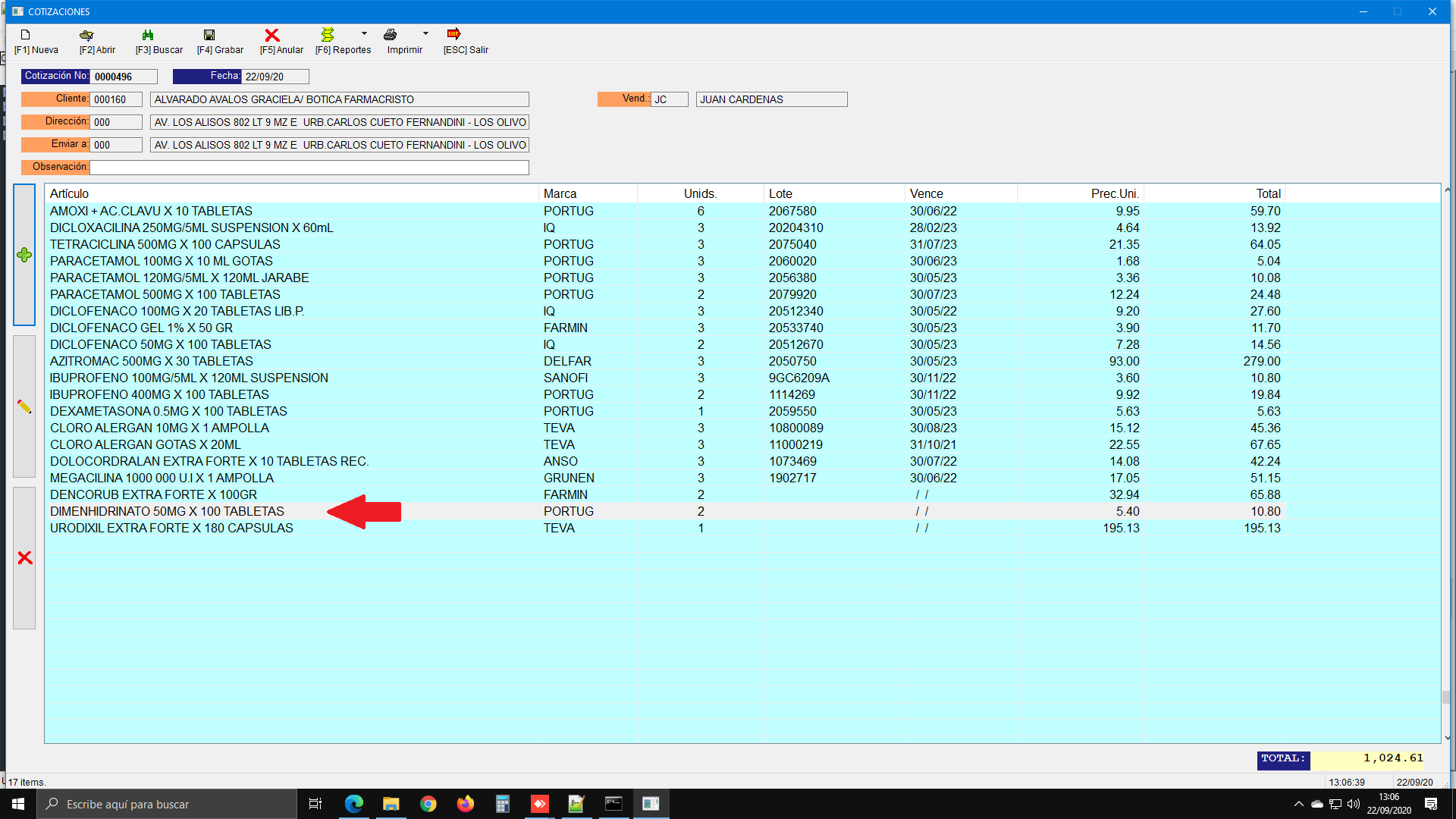Click the taskbar search box

(x=167, y=804)
